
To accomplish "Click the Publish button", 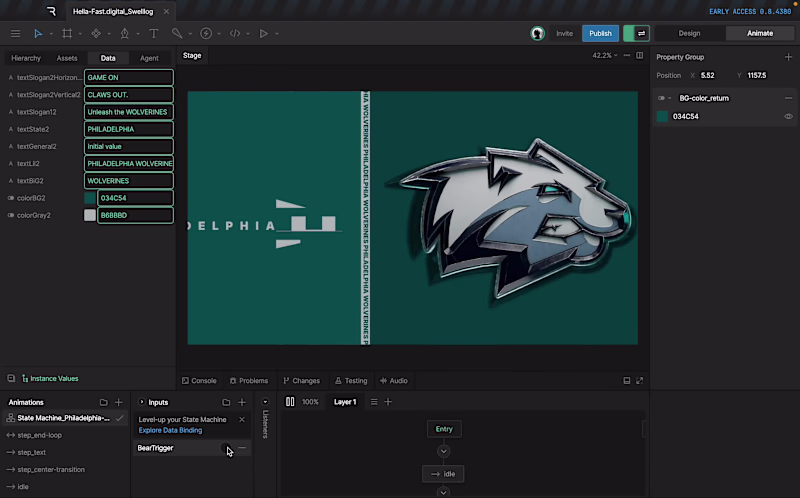I will (601, 34).
